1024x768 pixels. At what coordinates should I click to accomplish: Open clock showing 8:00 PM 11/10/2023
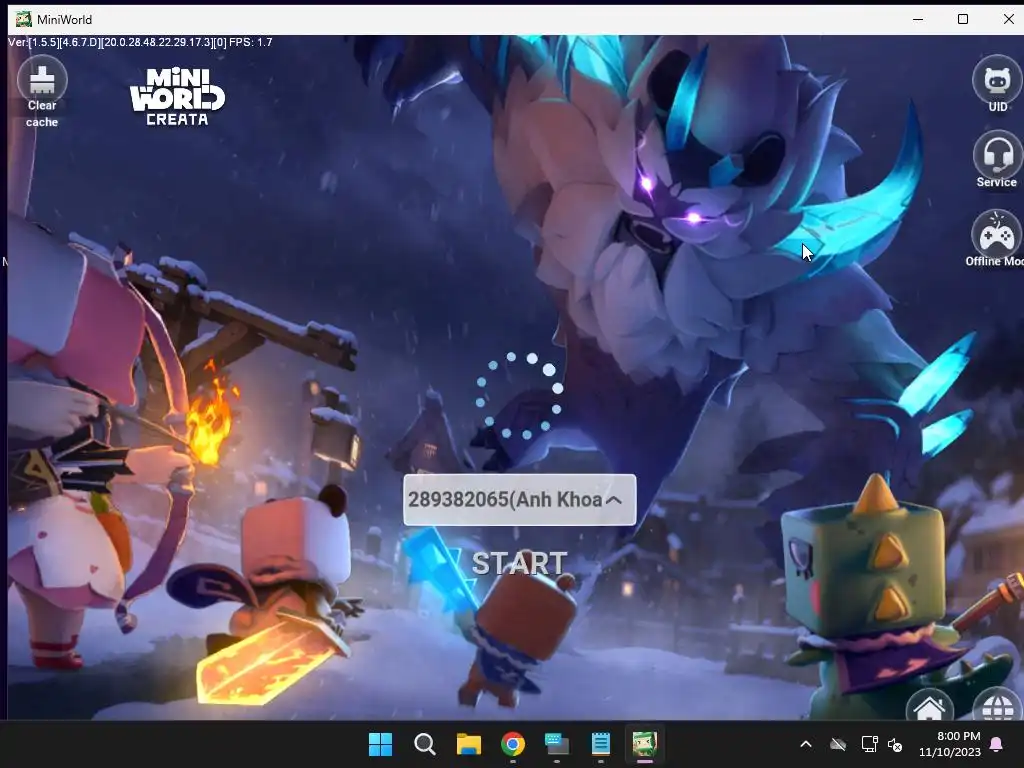click(950, 744)
